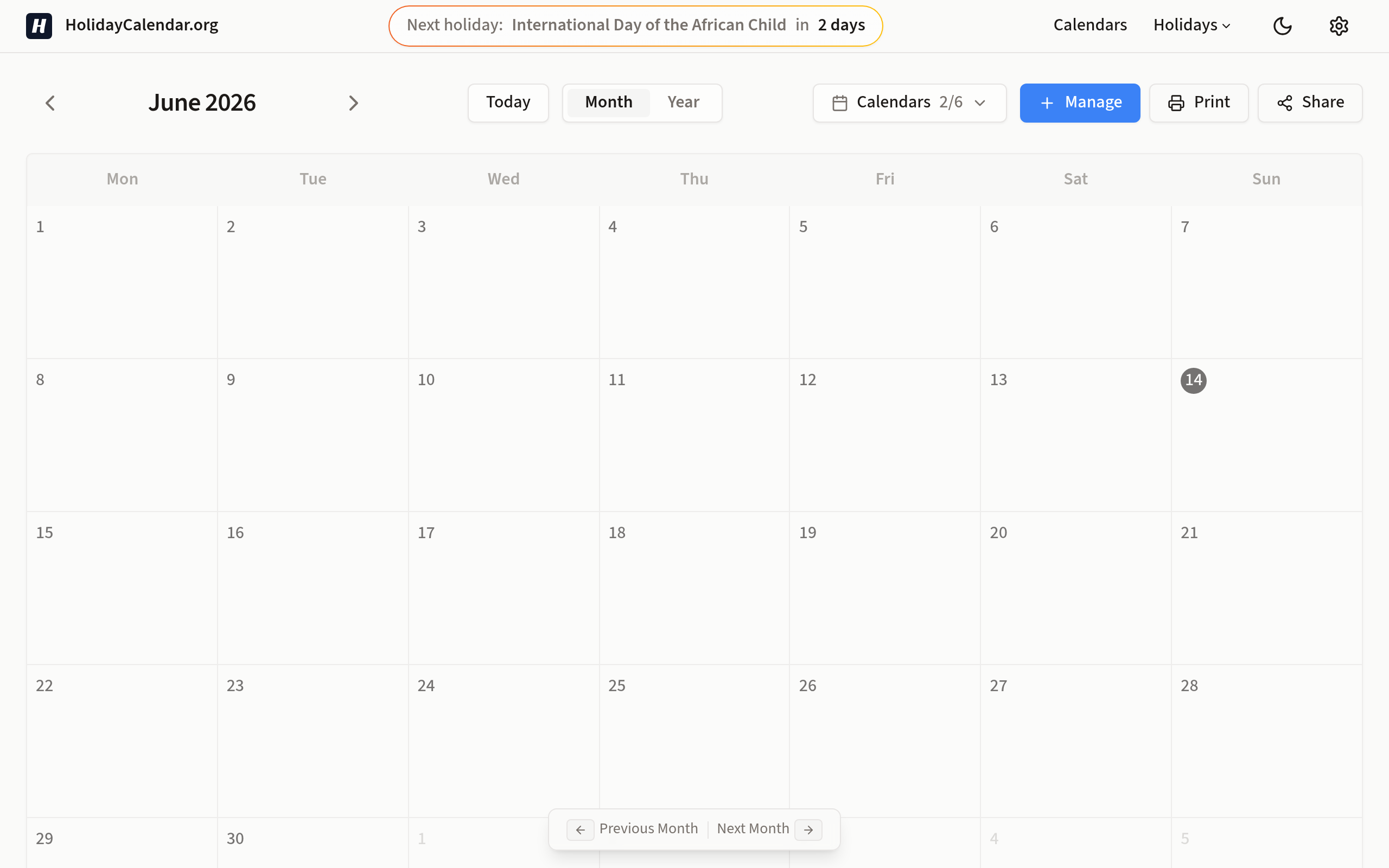Expand the Holidays dropdown menu
This screenshot has height=868, width=1389.
click(x=1192, y=25)
